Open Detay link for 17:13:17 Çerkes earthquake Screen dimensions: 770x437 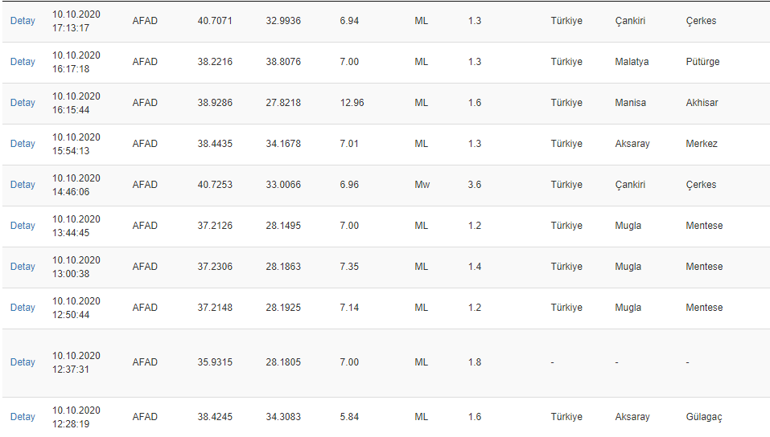click(x=23, y=21)
